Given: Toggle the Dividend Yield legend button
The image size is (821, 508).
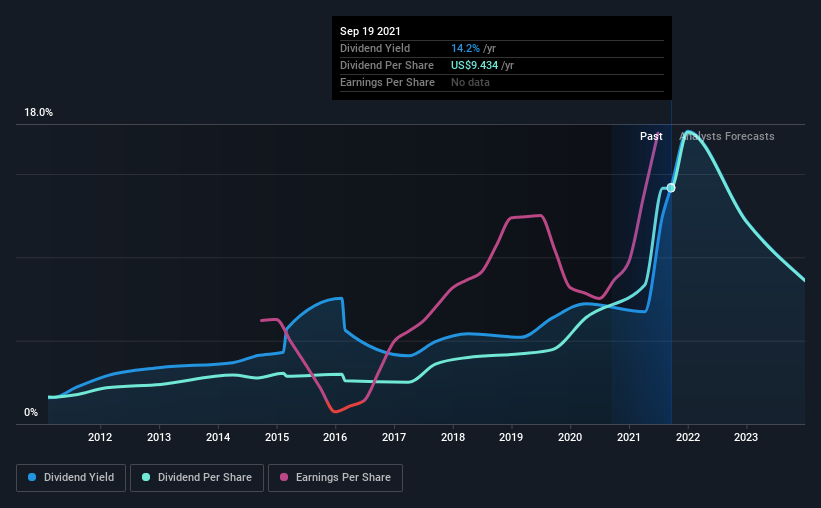Looking at the screenshot, I should click(71, 478).
